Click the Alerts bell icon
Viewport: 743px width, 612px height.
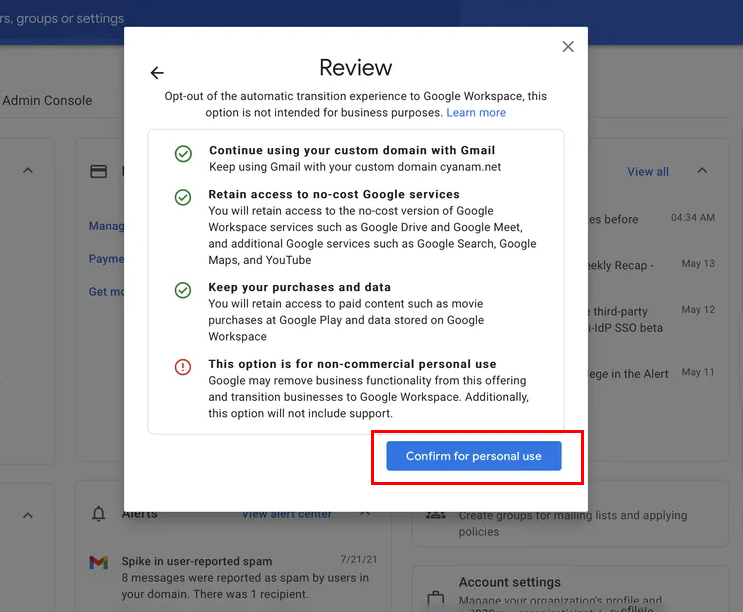99,513
